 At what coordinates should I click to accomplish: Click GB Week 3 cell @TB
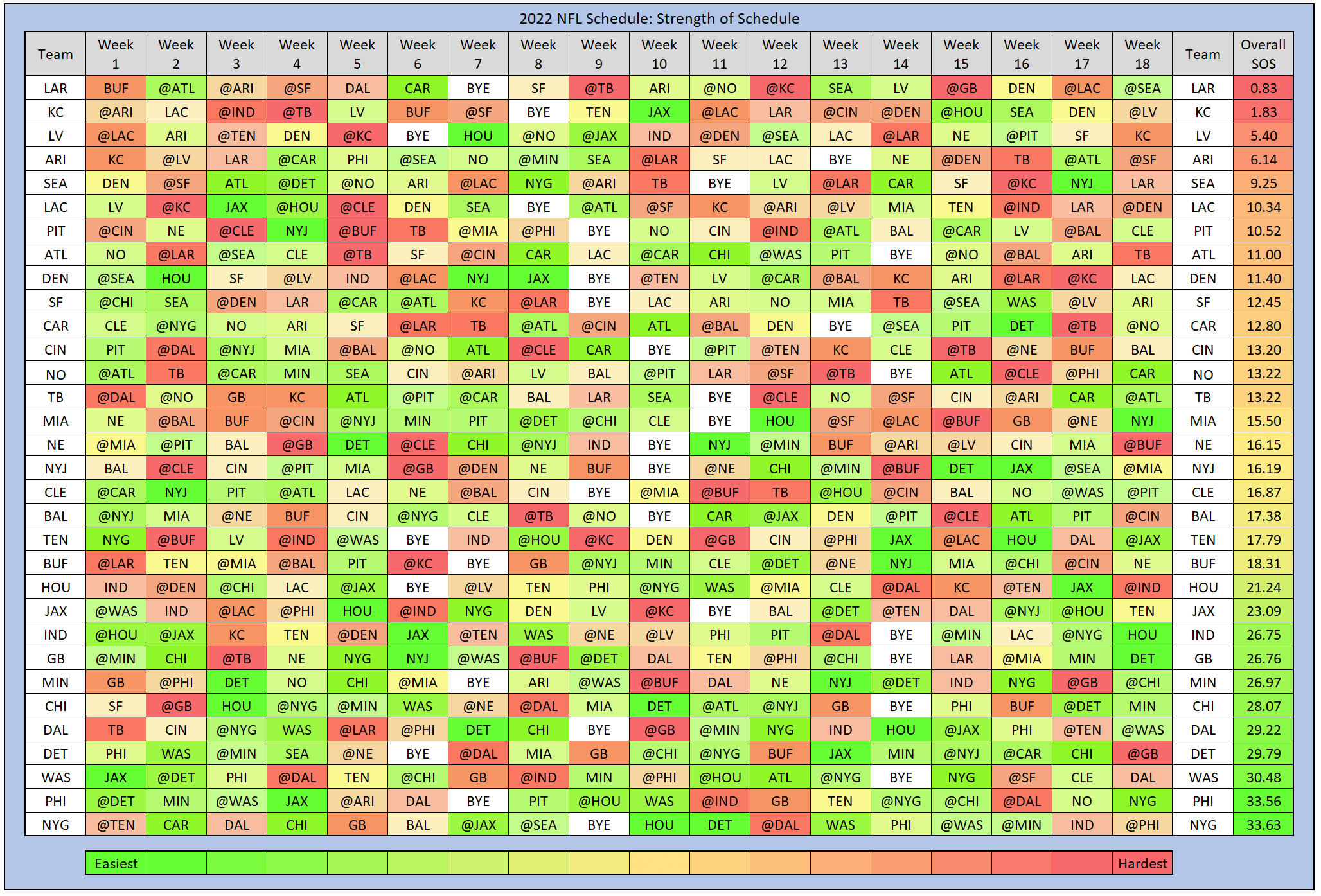point(236,658)
